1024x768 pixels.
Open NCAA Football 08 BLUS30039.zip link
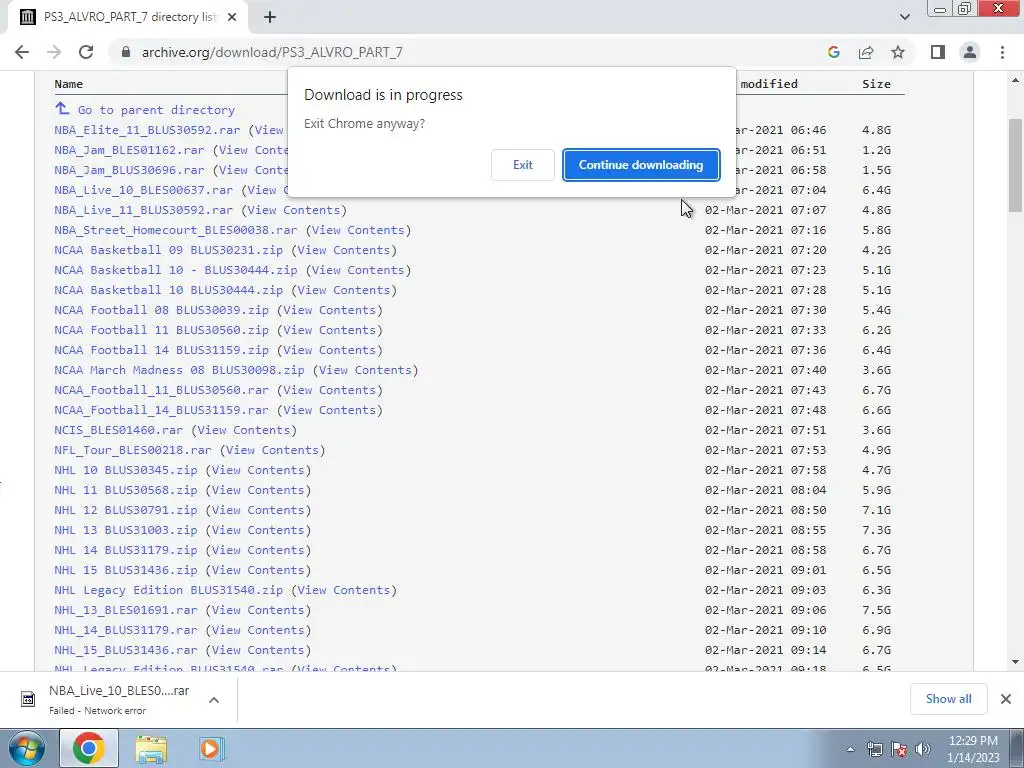pyautogui.click(x=161, y=310)
